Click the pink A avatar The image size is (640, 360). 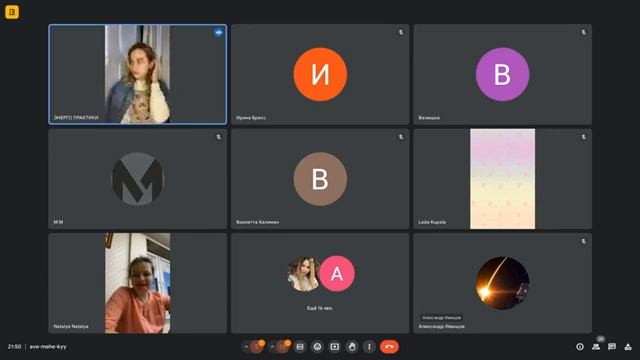(337, 273)
